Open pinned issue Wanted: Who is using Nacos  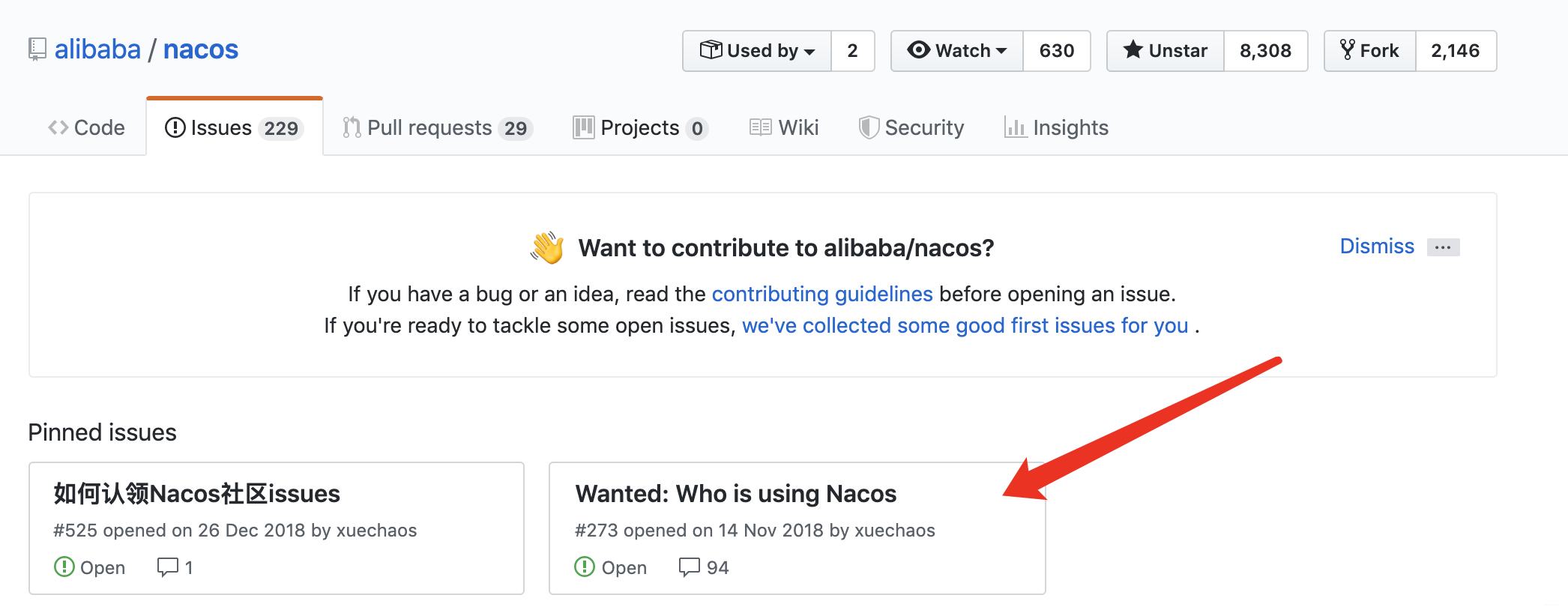click(735, 494)
